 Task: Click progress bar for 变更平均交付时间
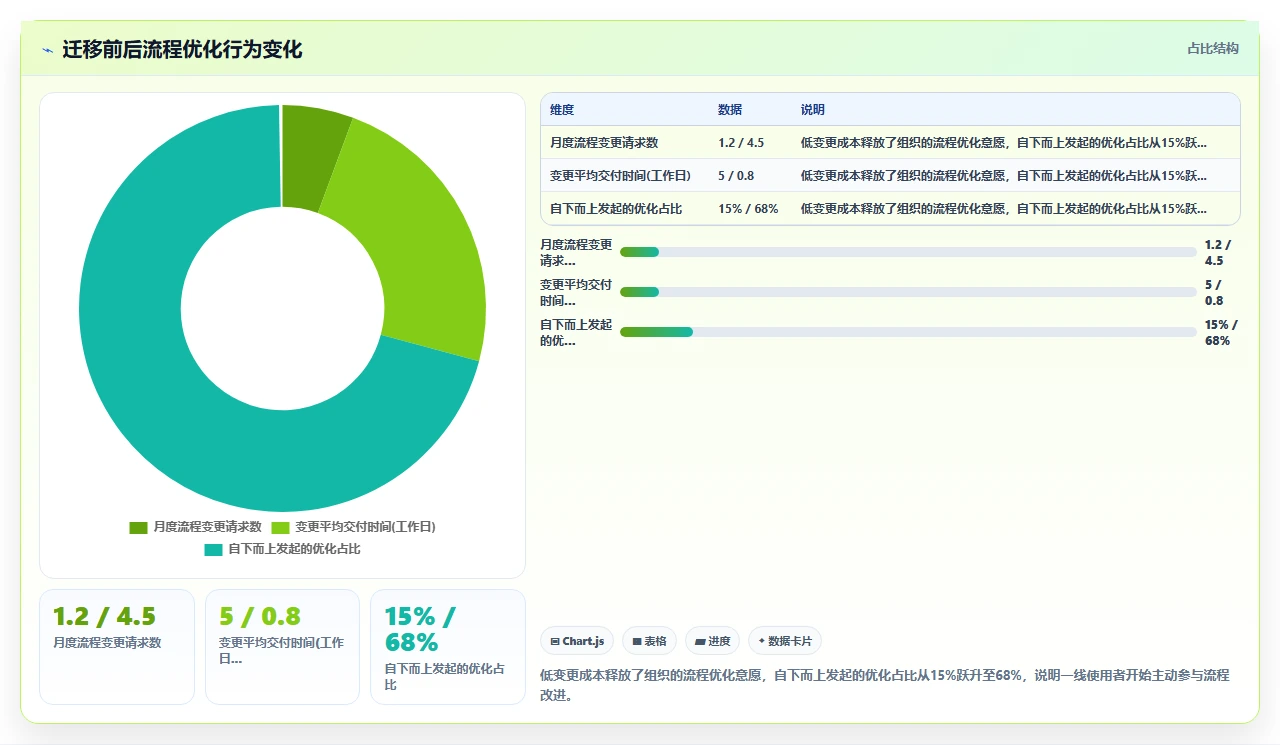coord(908,292)
